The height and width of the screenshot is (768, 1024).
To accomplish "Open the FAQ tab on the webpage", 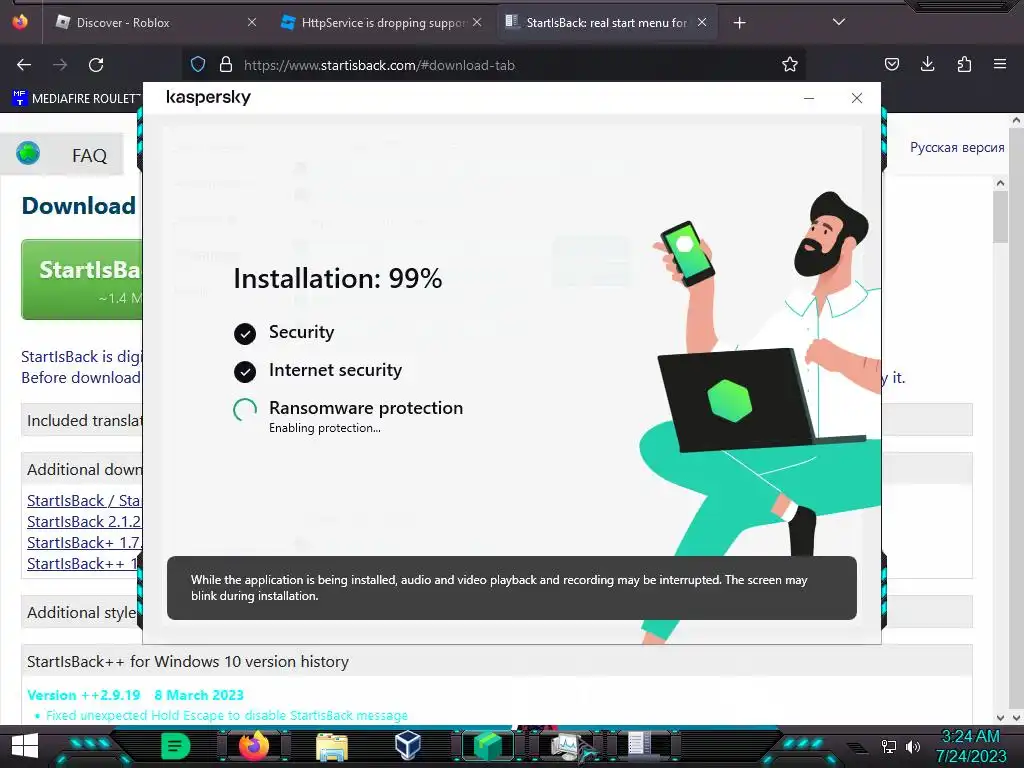I will click(89, 155).
